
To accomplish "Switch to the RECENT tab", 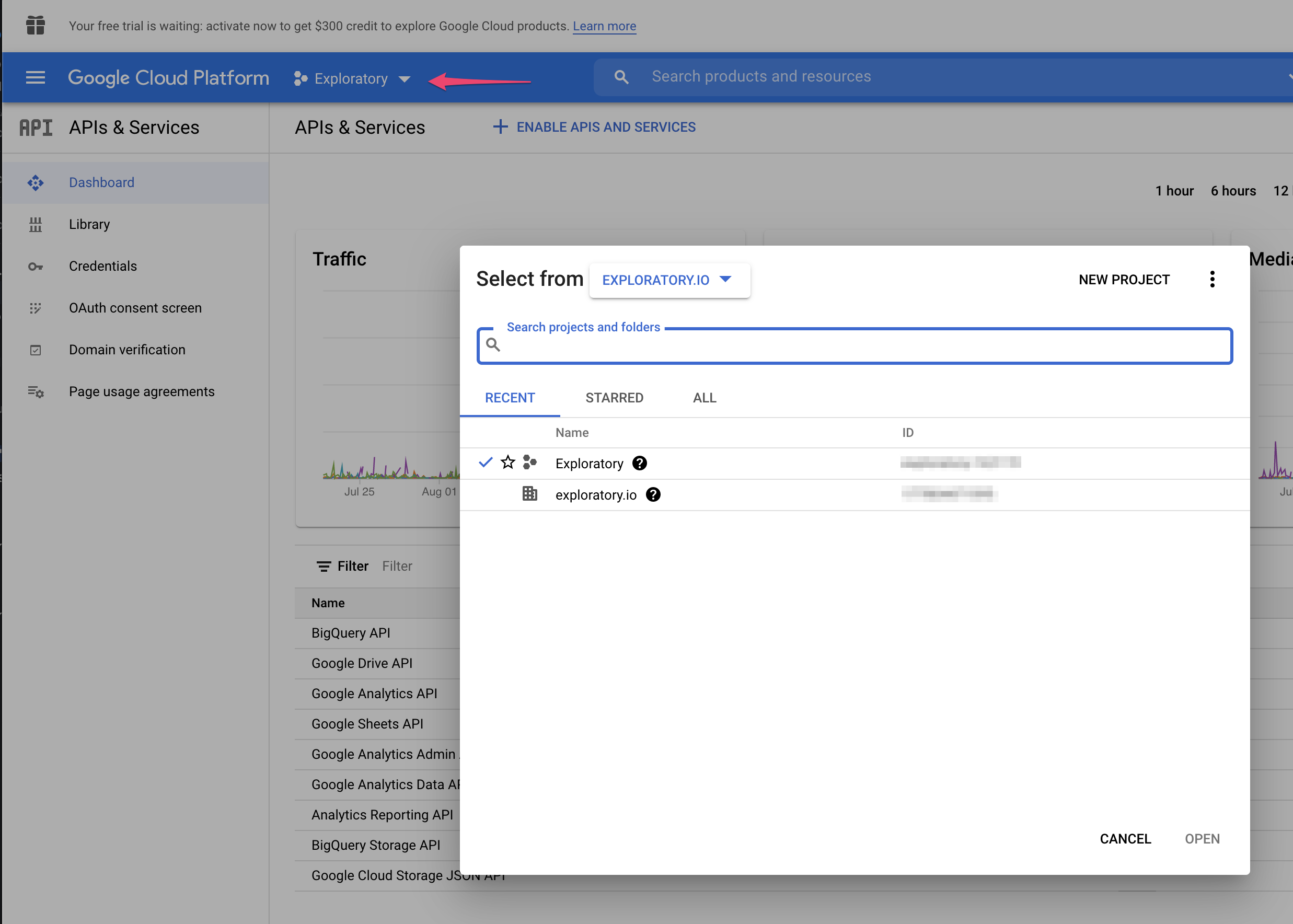I will click(x=510, y=398).
